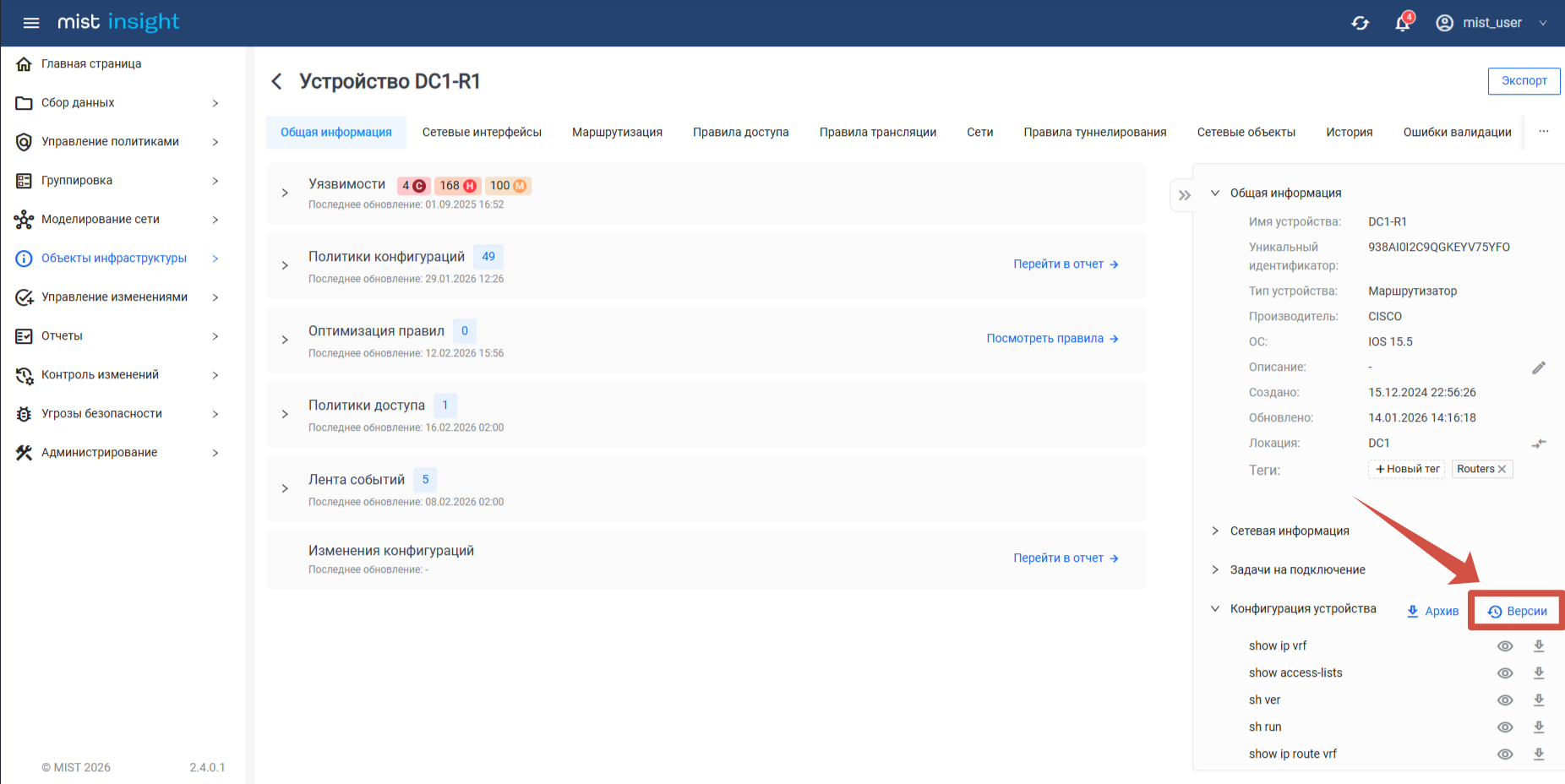
Task: View the sh run output
Action: [1505, 727]
